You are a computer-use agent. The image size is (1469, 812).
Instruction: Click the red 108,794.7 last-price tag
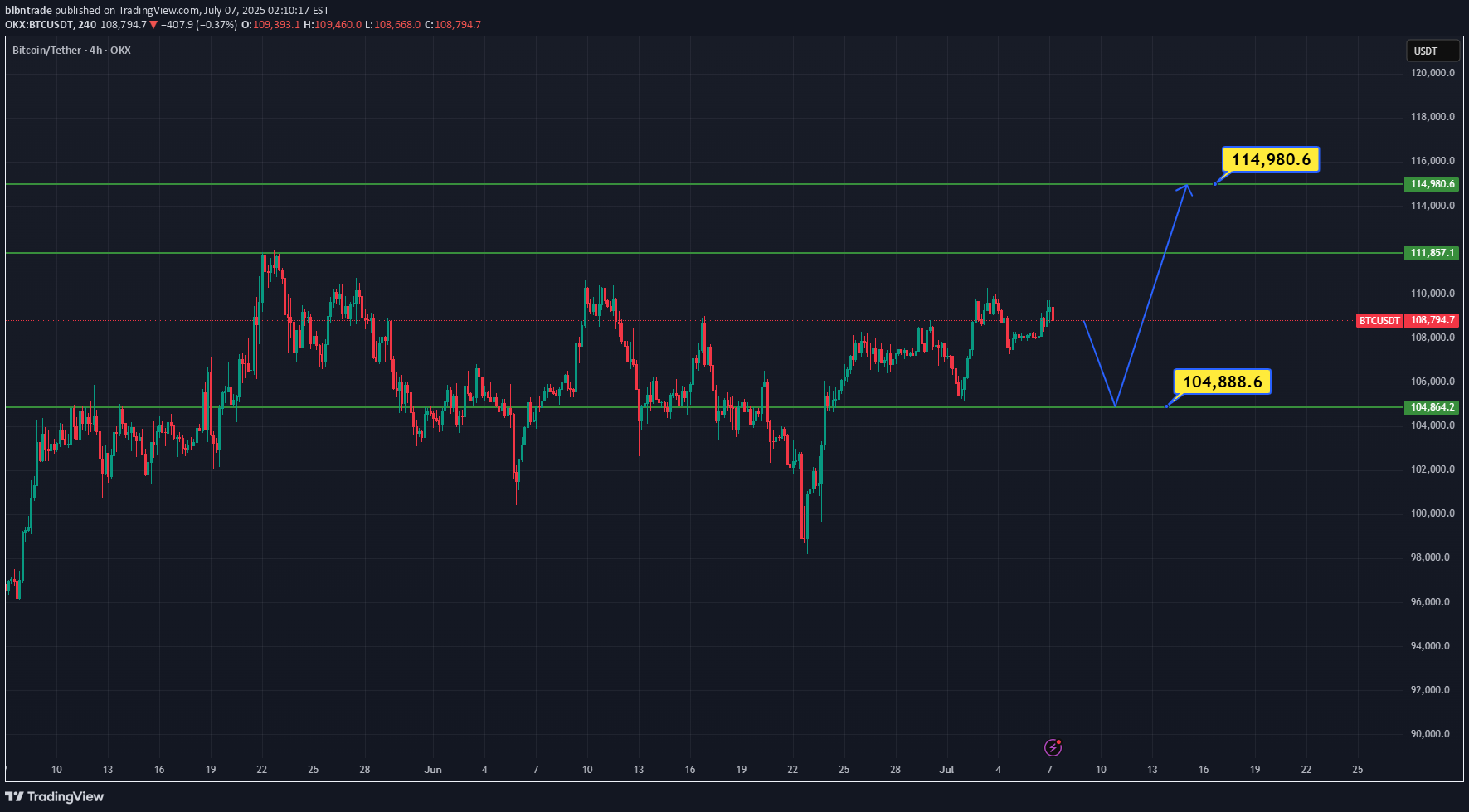point(1433,320)
